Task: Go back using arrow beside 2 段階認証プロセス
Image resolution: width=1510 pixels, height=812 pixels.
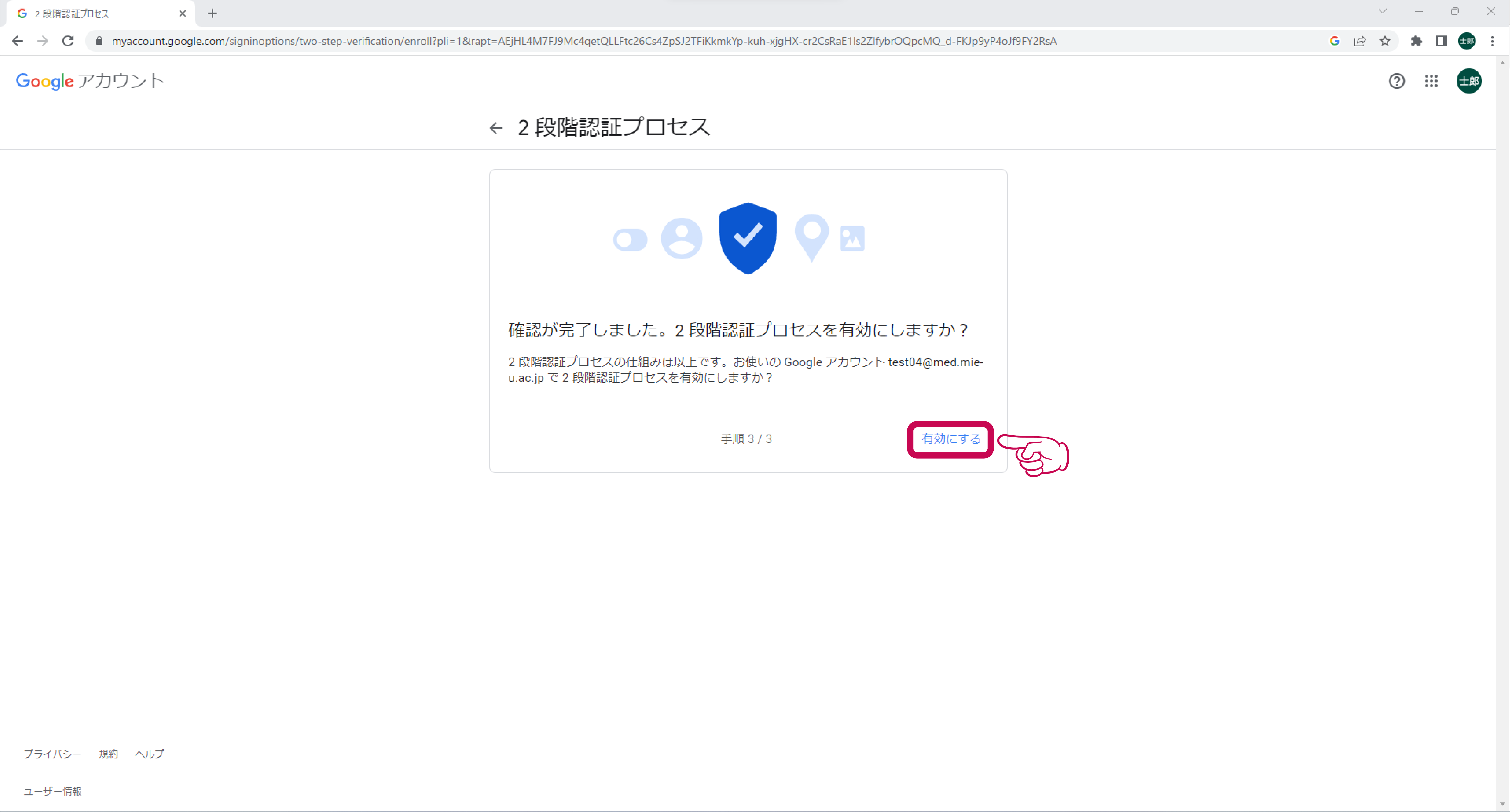Action: coord(496,128)
